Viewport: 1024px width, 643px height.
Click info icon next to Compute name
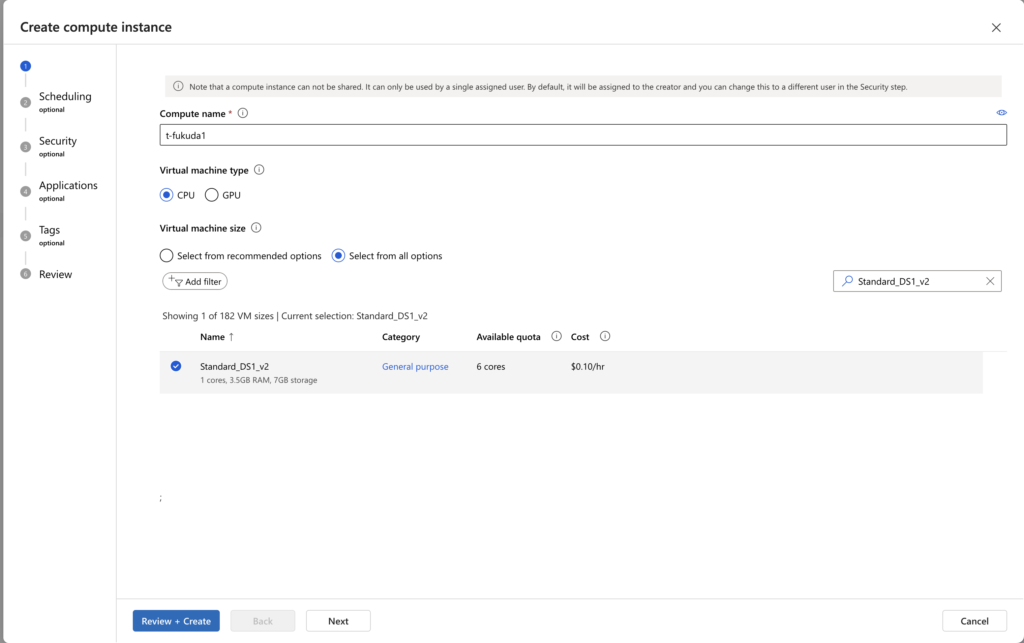coord(243,113)
